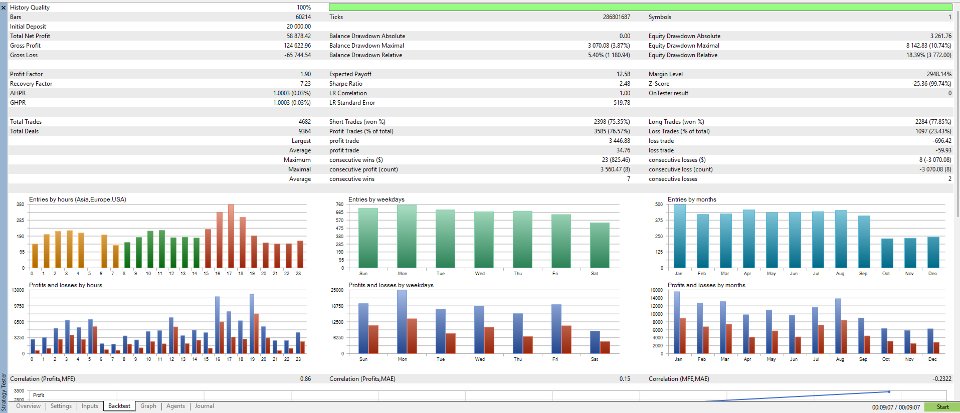960x413 pixels.
Task: Select the Backtest tab
Action: 119,406
